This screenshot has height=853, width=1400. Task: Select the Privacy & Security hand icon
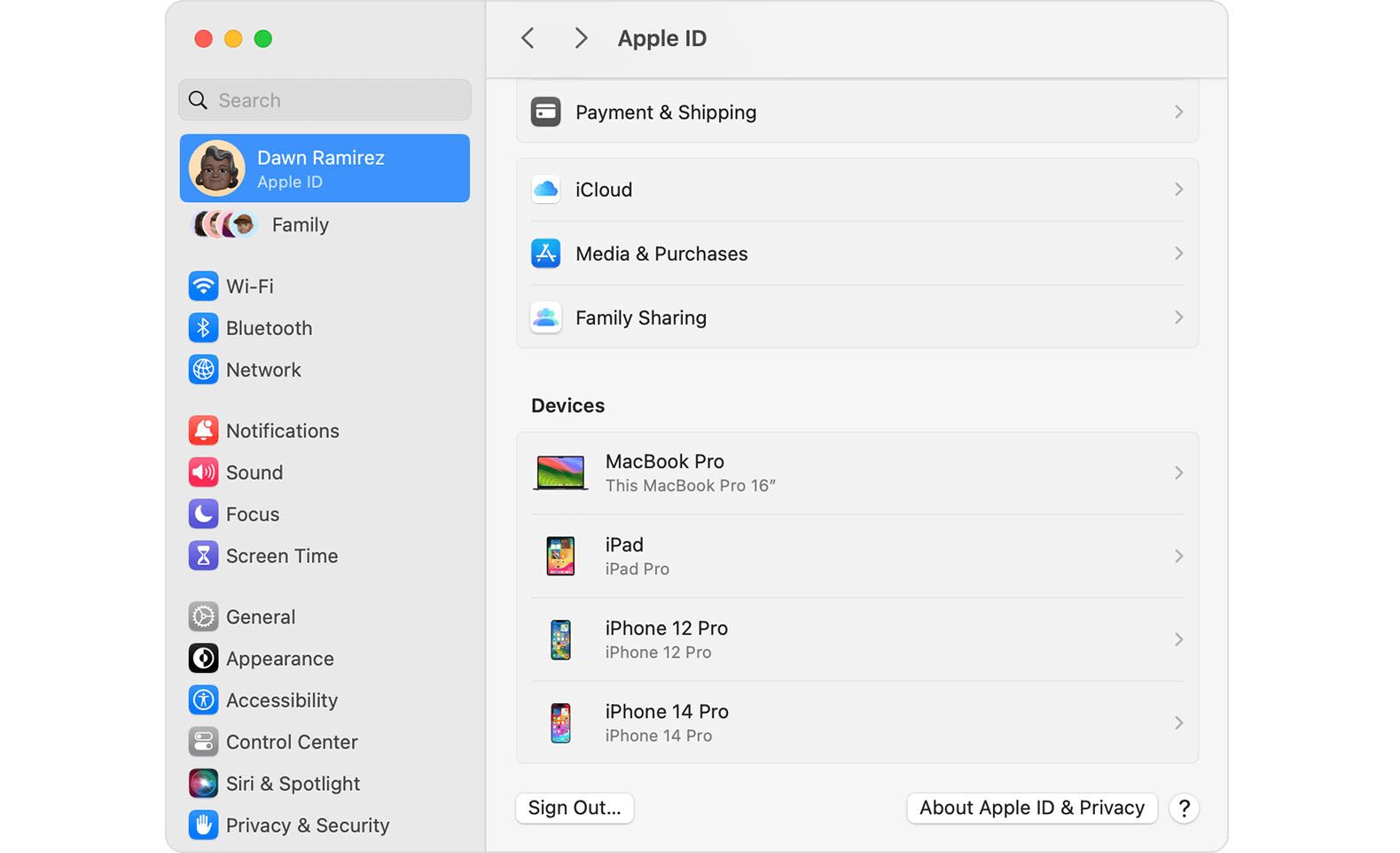203,826
